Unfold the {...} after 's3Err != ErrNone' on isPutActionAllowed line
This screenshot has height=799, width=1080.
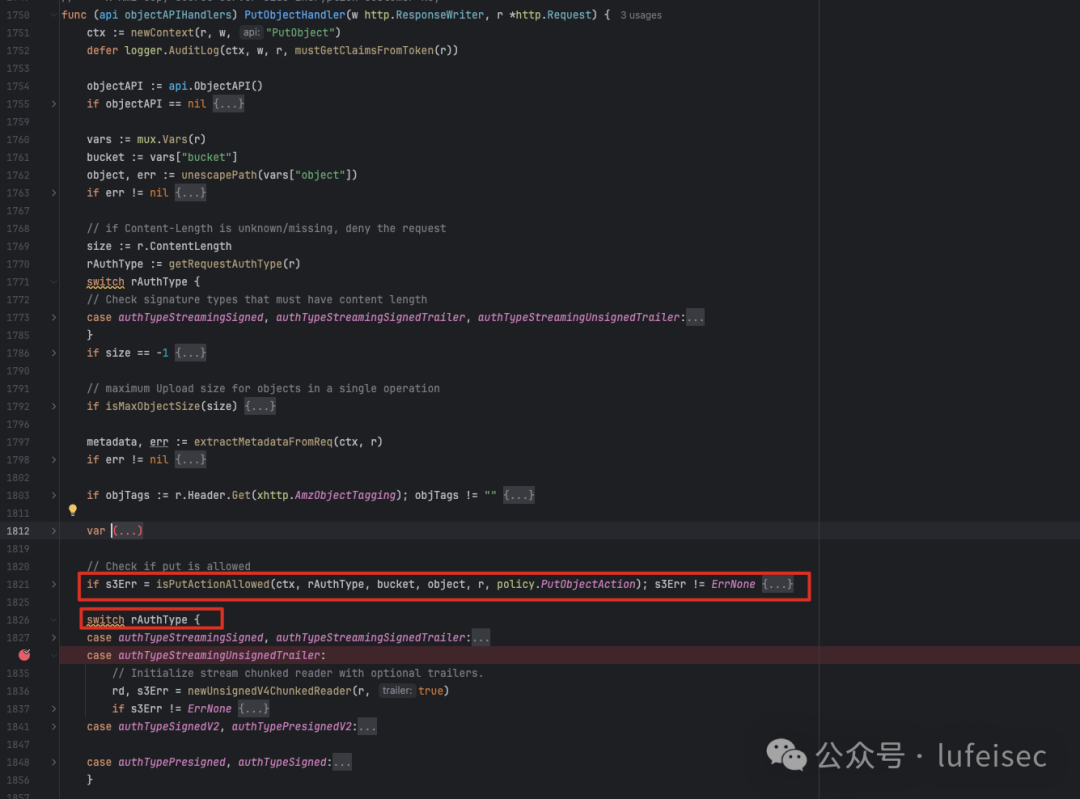pyautogui.click(x=778, y=584)
